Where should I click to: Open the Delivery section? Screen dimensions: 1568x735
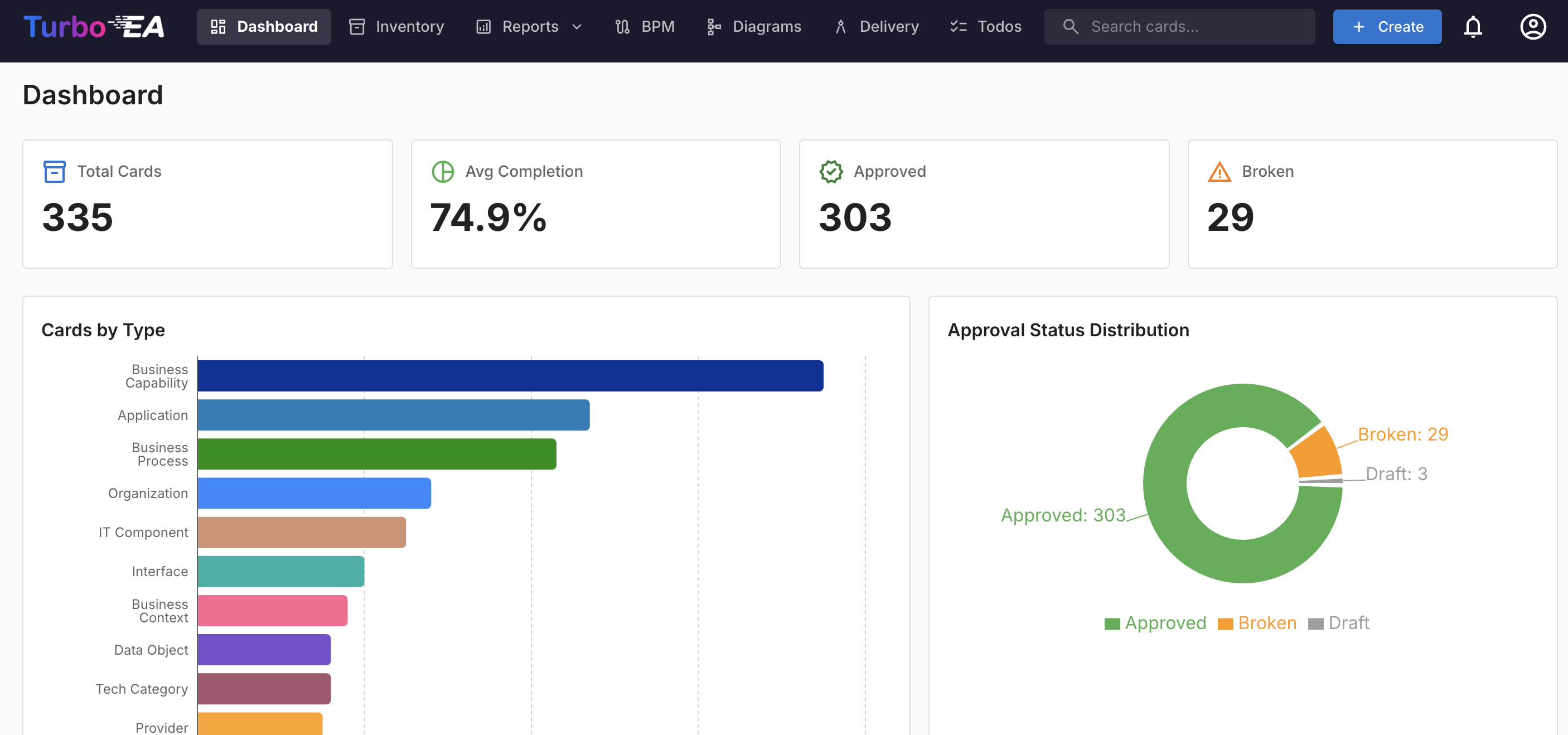pyautogui.click(x=876, y=26)
